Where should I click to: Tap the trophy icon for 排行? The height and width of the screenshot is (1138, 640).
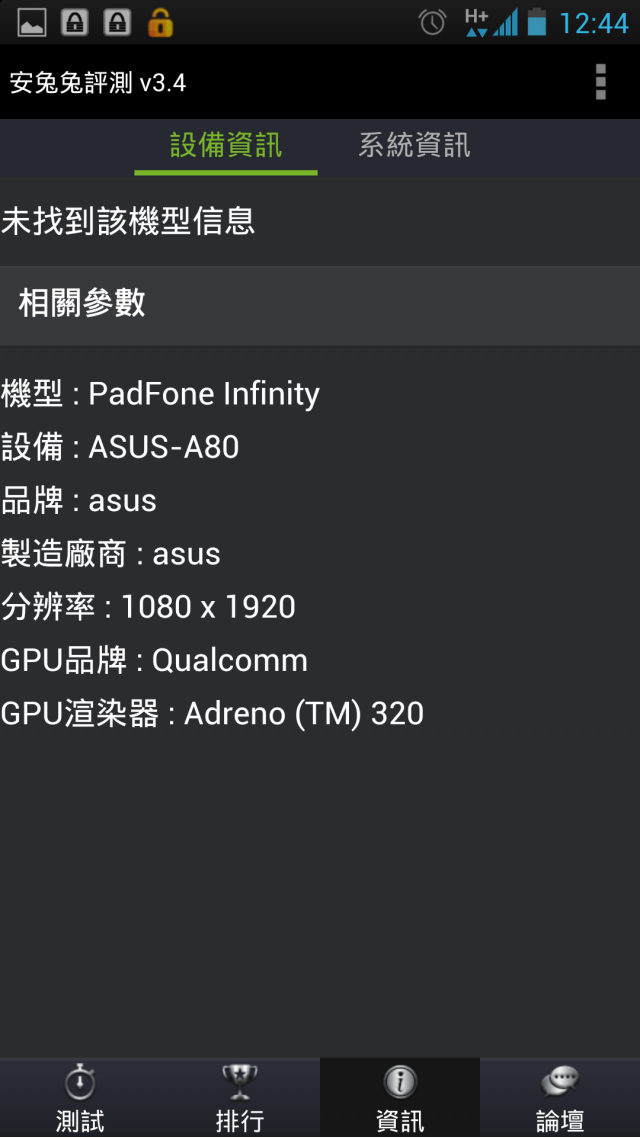[239, 1083]
